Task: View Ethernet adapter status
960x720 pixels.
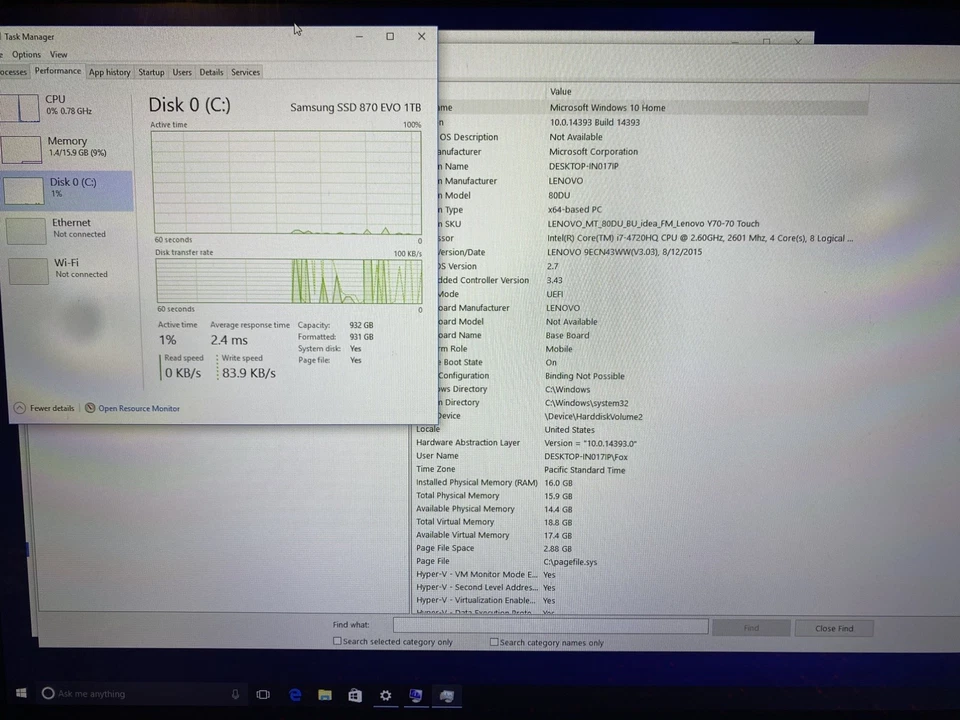Action: pos(70,227)
